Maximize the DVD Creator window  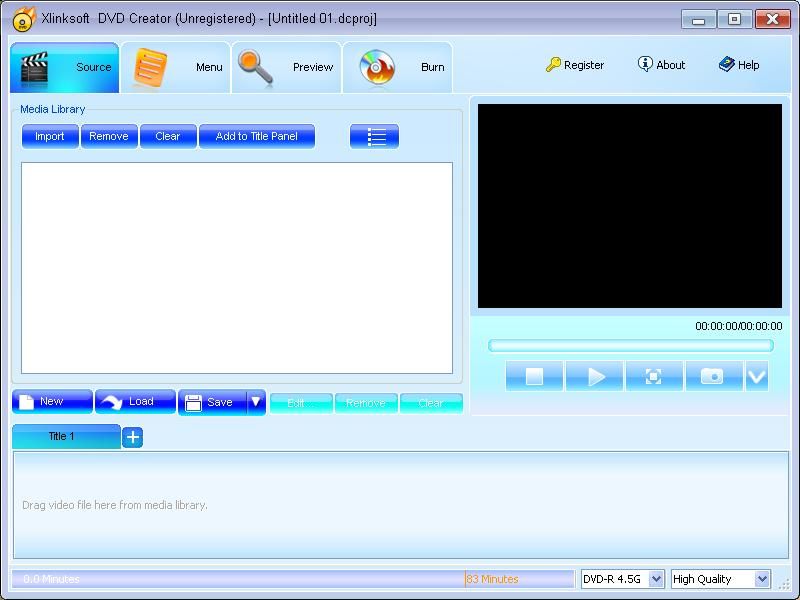tap(734, 19)
